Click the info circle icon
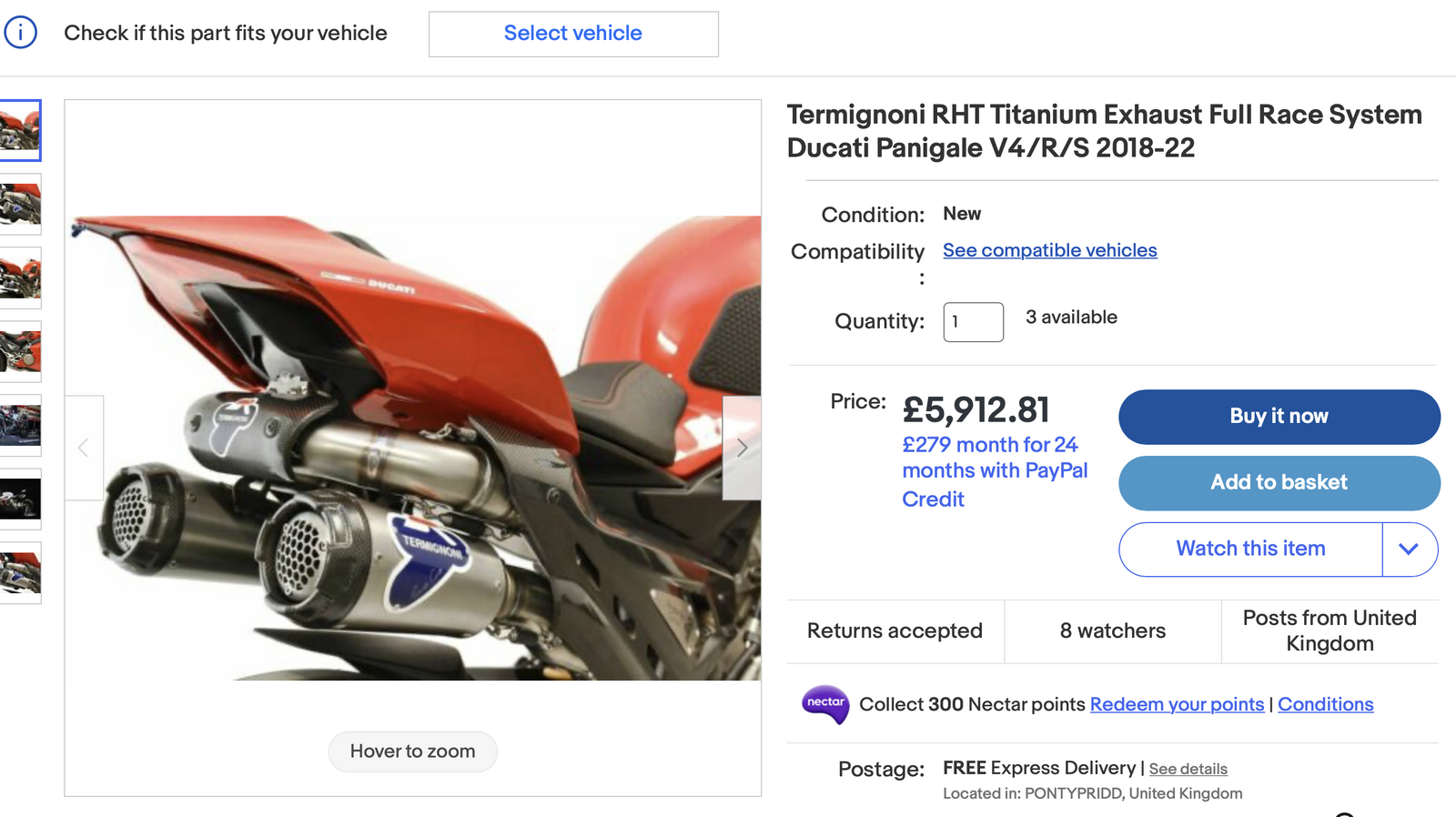This screenshot has height=817, width=1456. coord(20,33)
